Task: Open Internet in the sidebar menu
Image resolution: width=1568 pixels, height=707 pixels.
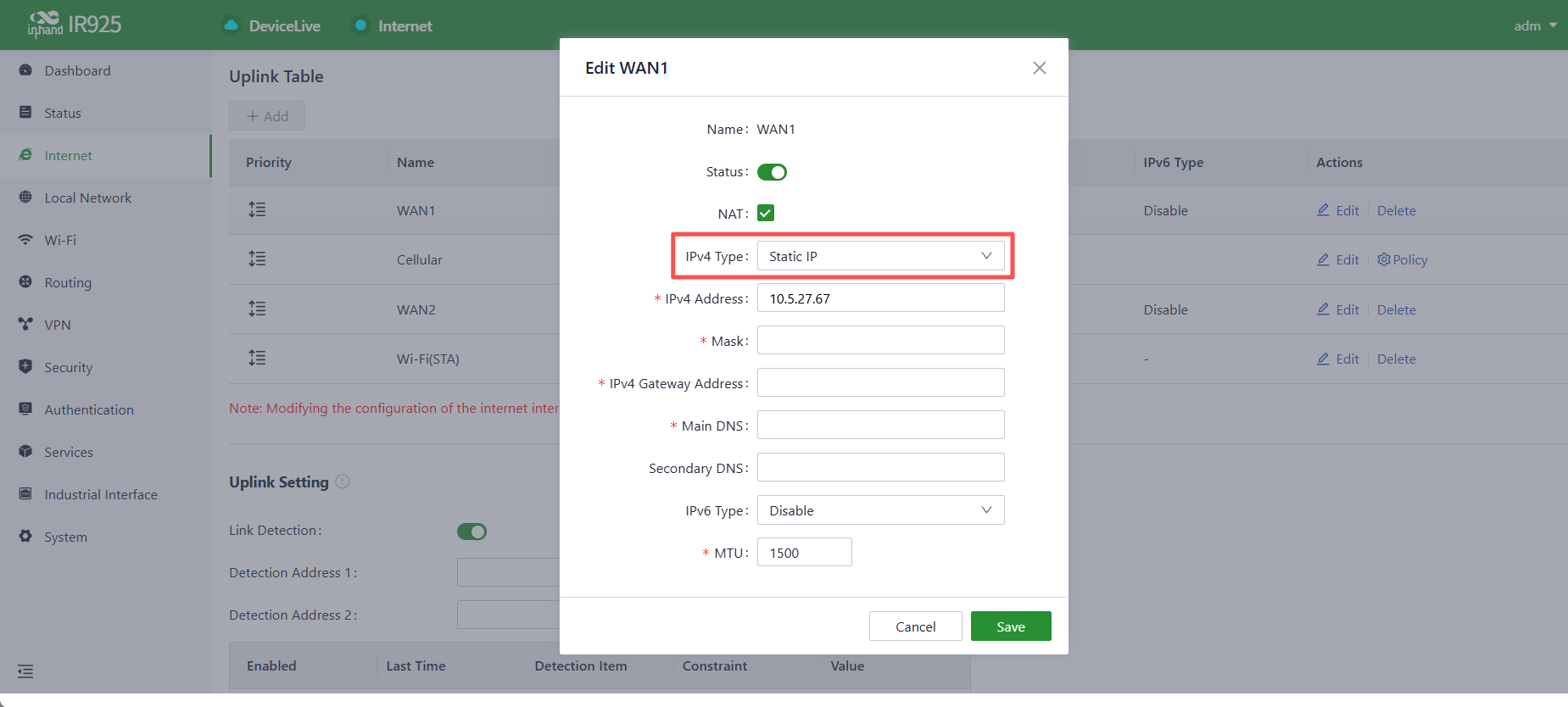Action: coord(105,155)
